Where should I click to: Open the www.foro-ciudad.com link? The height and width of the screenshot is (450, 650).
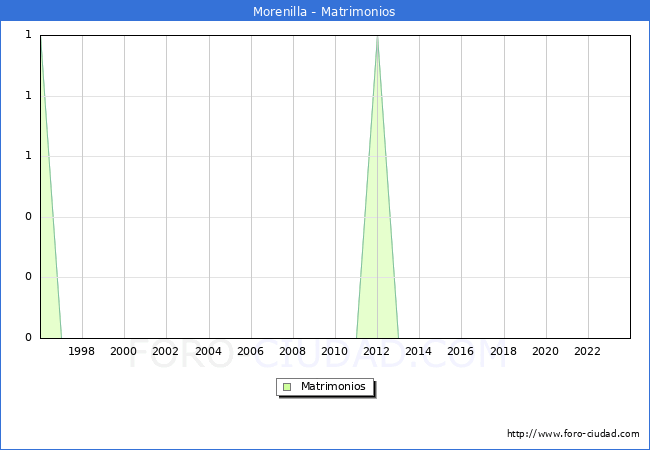point(573,434)
